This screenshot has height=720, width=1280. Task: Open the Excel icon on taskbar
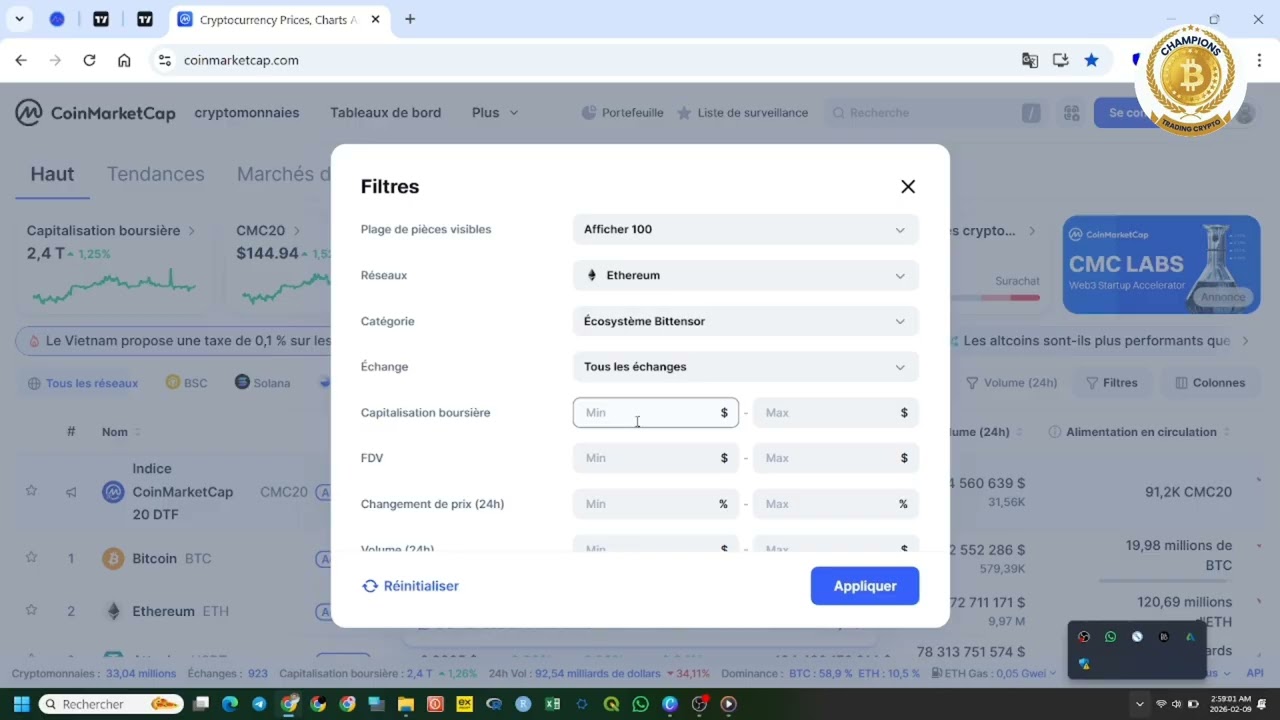(552, 704)
